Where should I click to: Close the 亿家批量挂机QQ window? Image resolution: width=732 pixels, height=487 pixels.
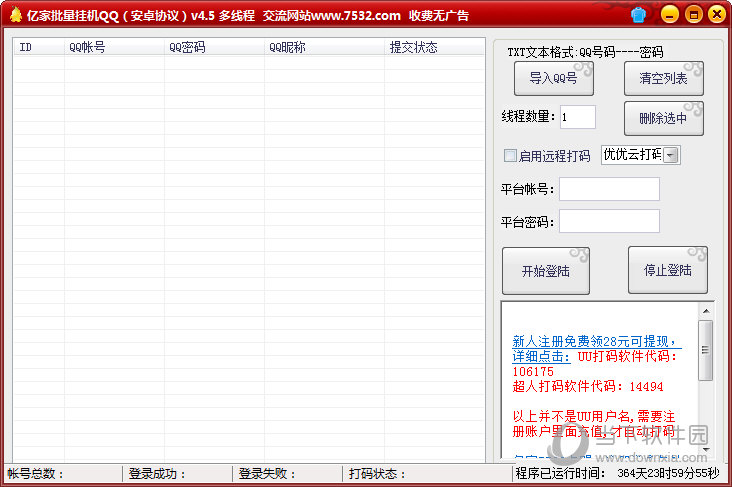717,14
